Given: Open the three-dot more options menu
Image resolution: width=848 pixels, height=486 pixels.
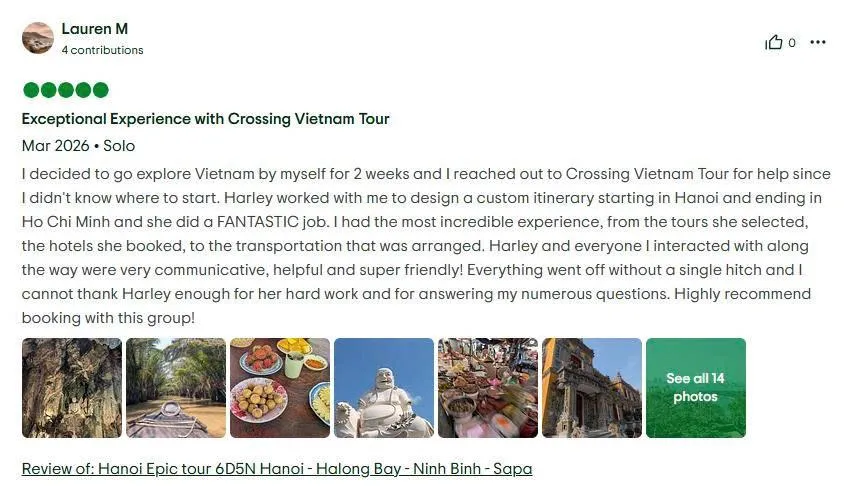Looking at the screenshot, I should click(818, 42).
